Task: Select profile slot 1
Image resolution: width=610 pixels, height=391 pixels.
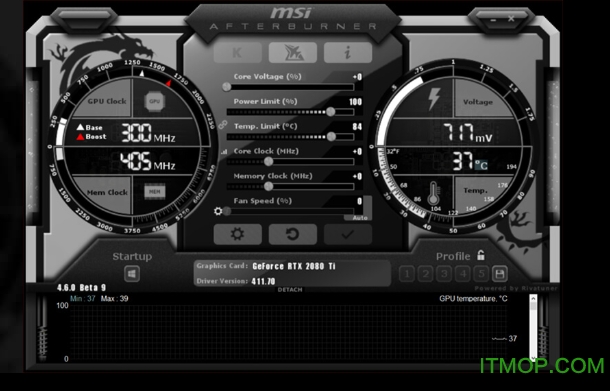Action: pyautogui.click(x=407, y=274)
